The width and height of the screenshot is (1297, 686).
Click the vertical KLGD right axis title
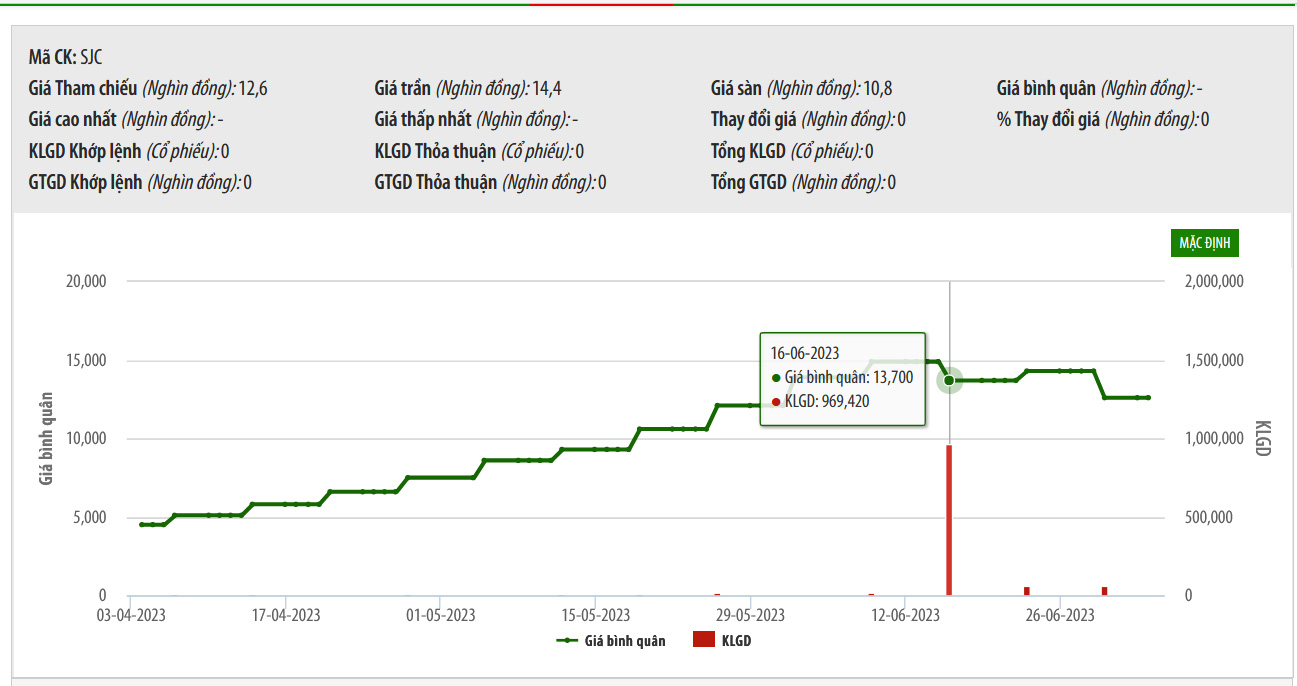tap(1261, 438)
